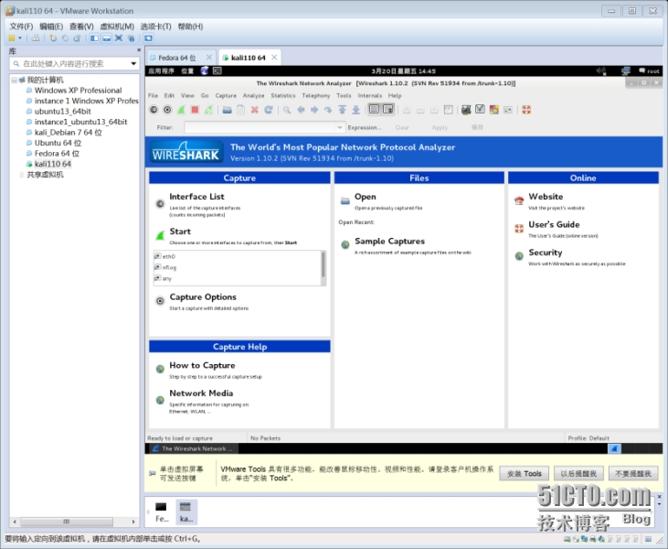Click the Expression... button
The height and width of the screenshot is (549, 668).
point(363,127)
